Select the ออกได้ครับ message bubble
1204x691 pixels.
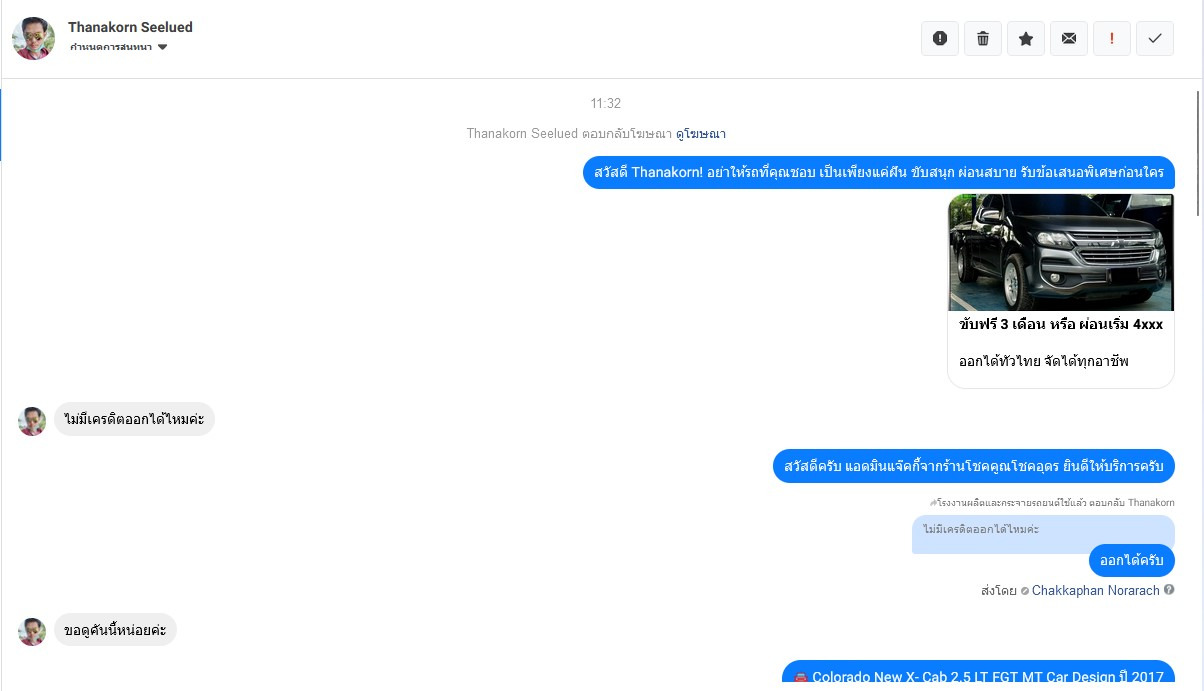tap(1132, 560)
